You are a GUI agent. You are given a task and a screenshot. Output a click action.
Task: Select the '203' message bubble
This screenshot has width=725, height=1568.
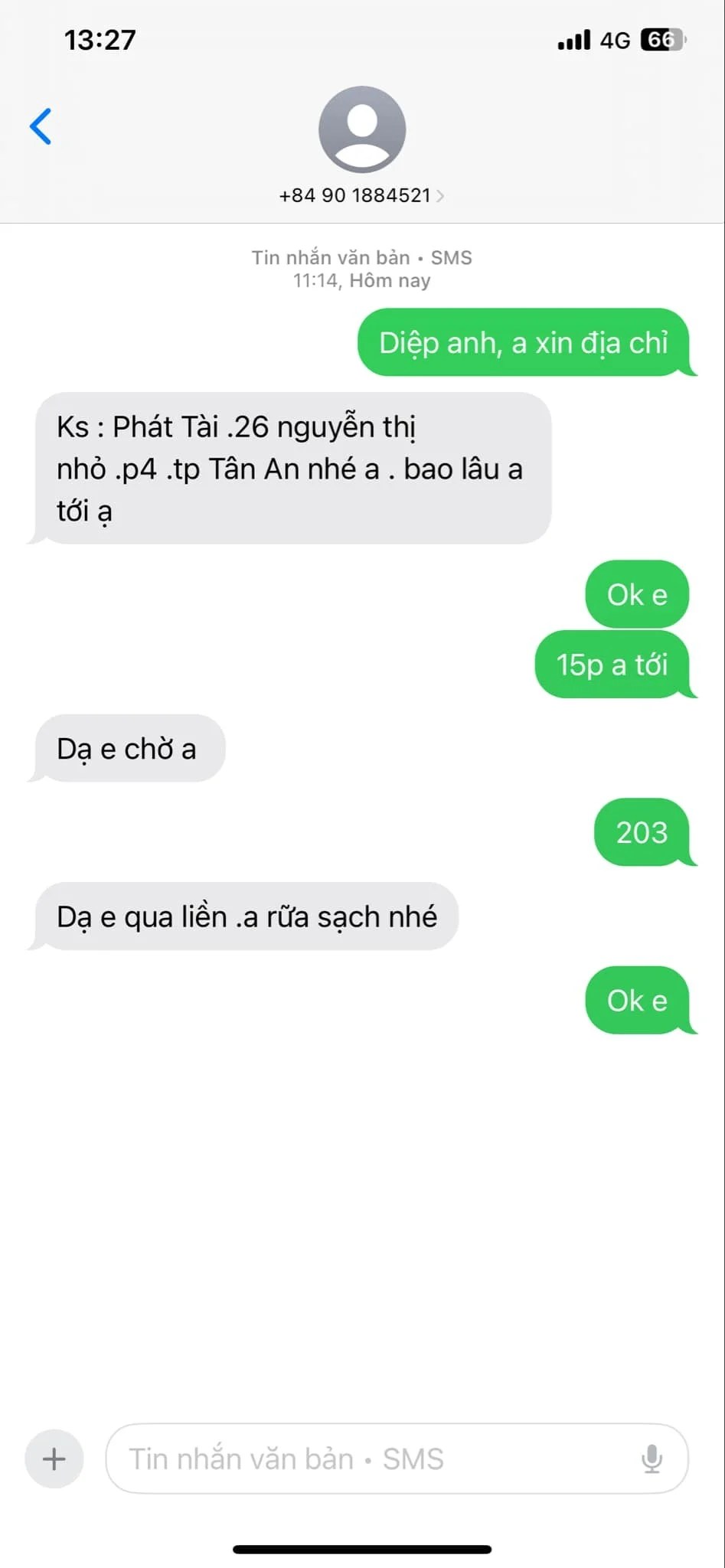[x=642, y=832]
